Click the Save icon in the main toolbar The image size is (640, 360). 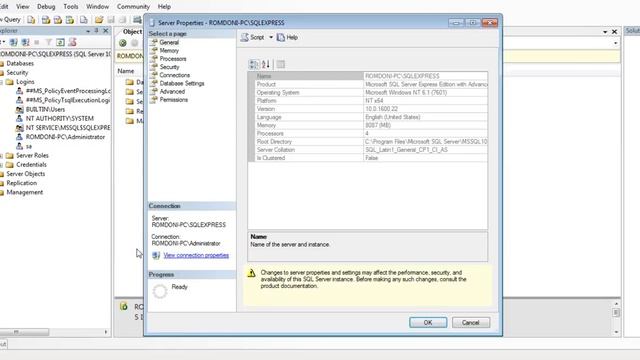(x=111, y=20)
